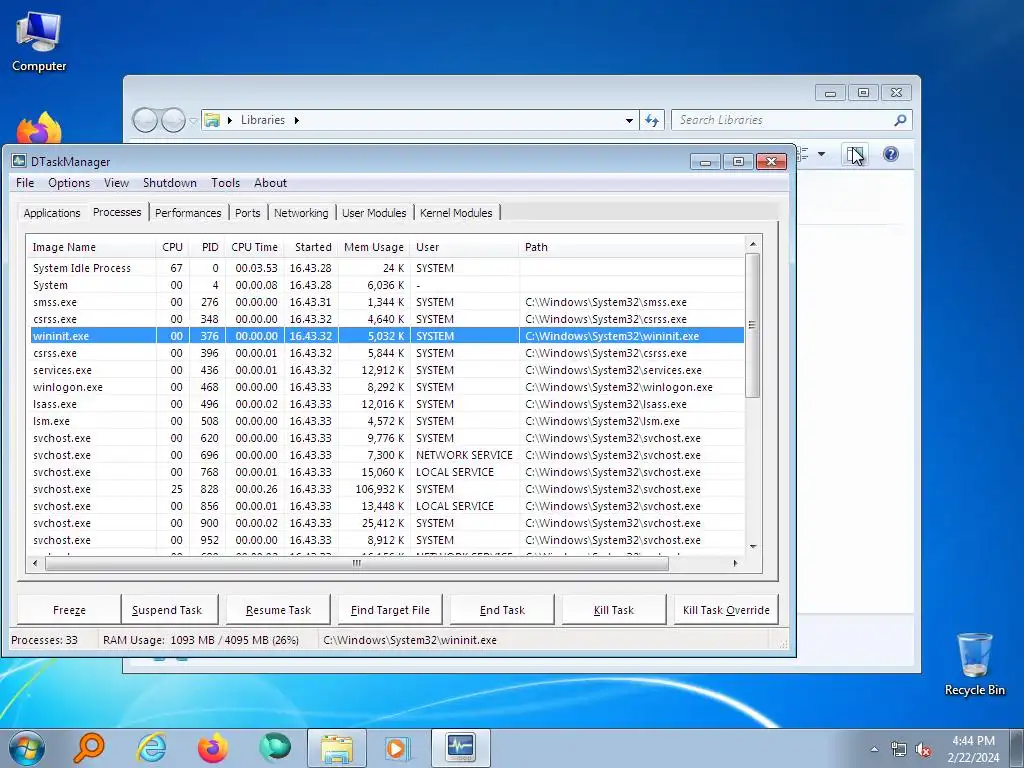Open the Options menu
1024x768 pixels.
69,183
